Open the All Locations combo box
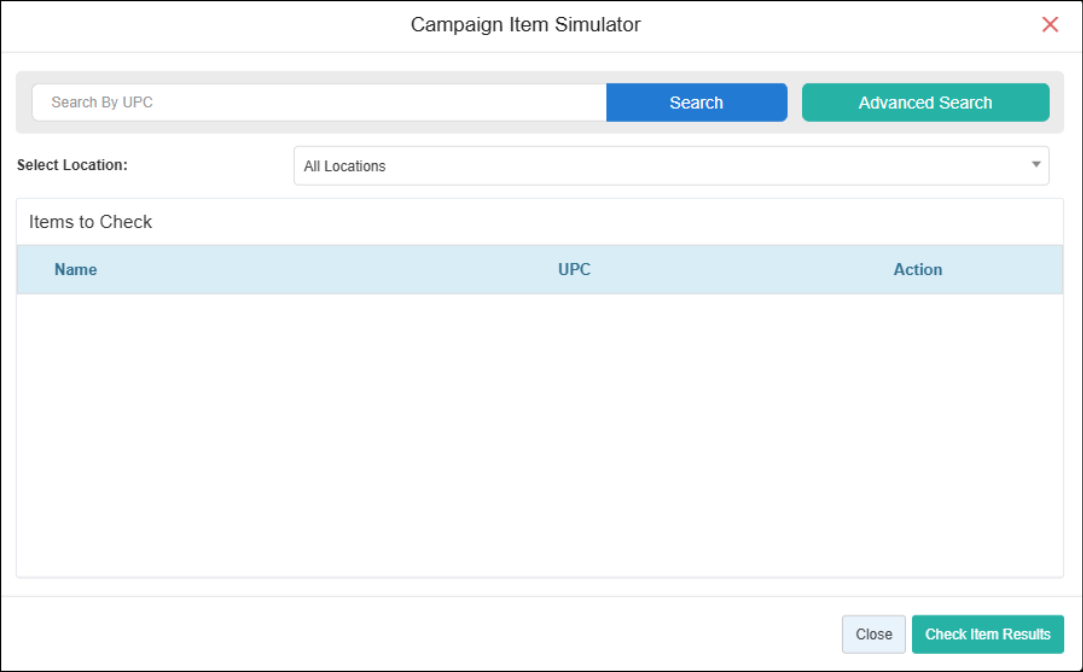 (670, 166)
